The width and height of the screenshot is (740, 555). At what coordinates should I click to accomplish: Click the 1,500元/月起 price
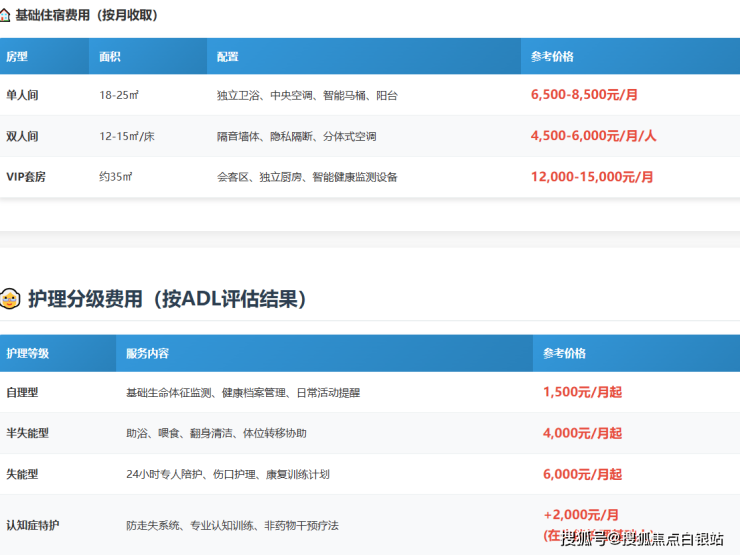[x=582, y=392]
